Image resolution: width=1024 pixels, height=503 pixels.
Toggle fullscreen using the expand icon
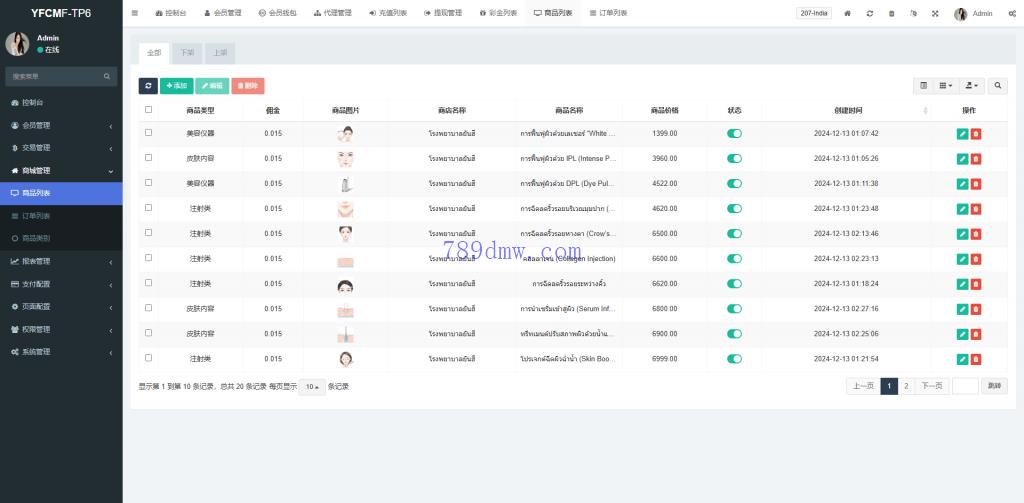(935, 13)
